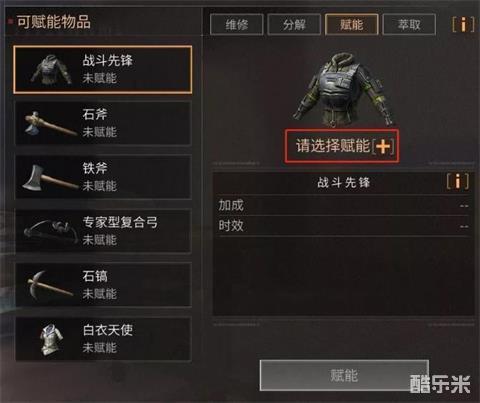Click the large jacket preview image
The height and width of the screenshot is (403, 480).
pos(343,90)
